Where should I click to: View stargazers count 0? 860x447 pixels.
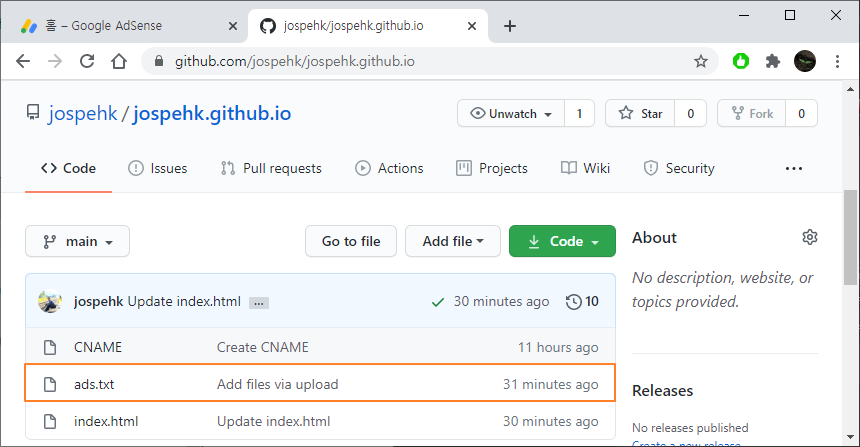(691, 114)
